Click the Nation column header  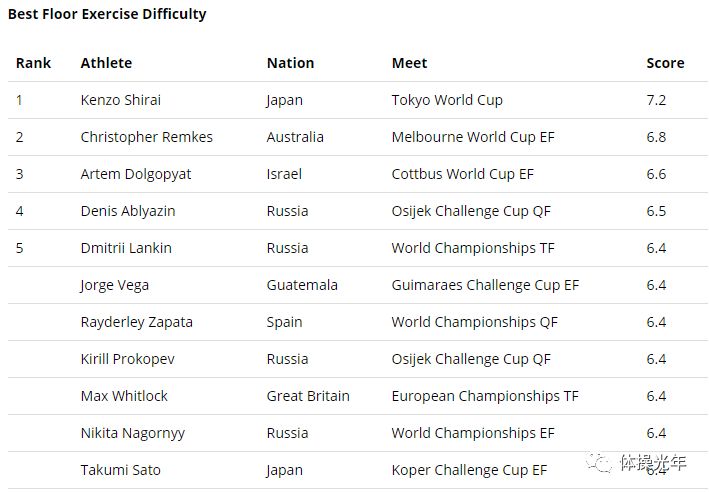click(x=290, y=63)
